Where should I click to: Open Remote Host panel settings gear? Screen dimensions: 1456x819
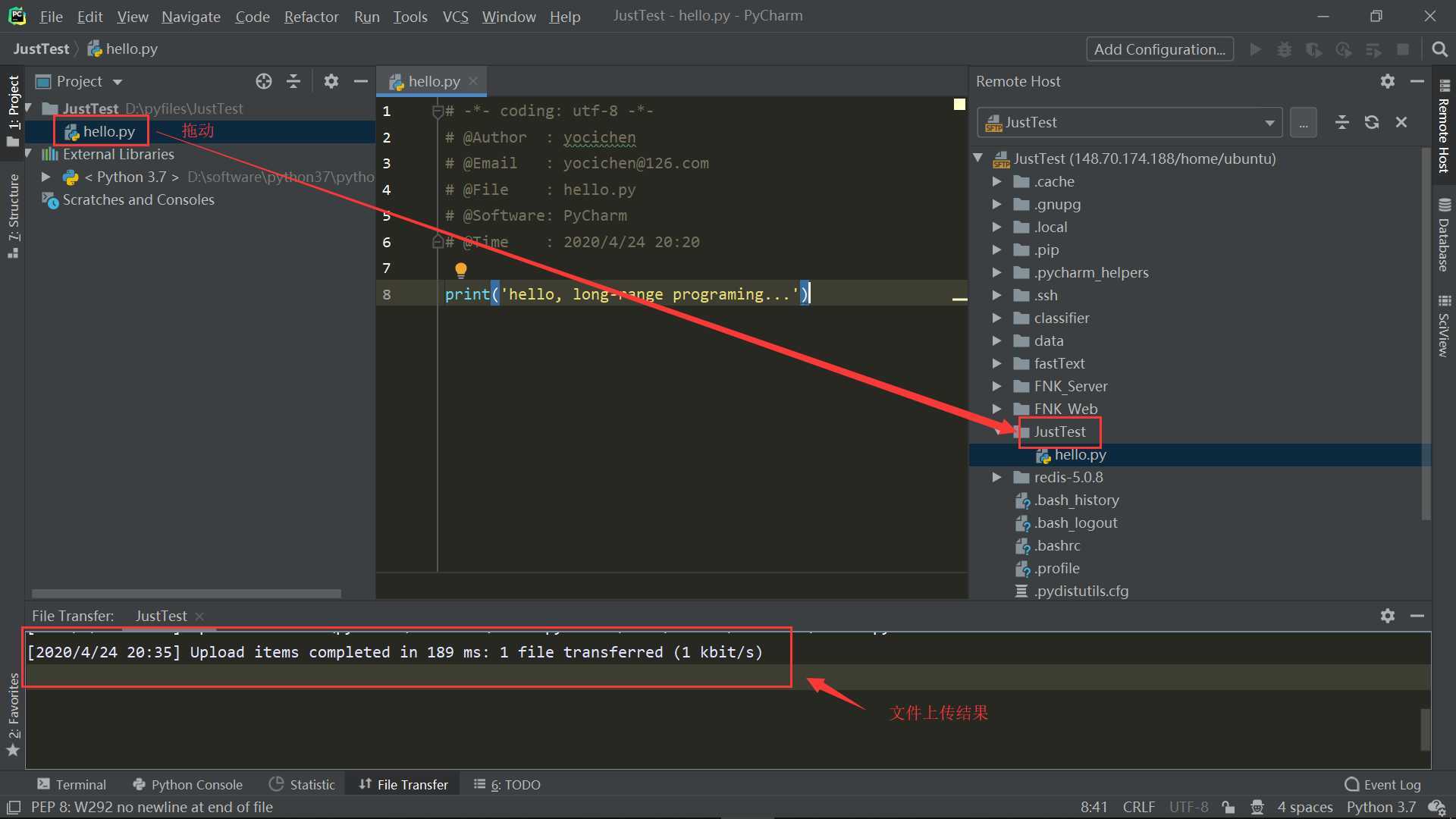click(x=1388, y=81)
